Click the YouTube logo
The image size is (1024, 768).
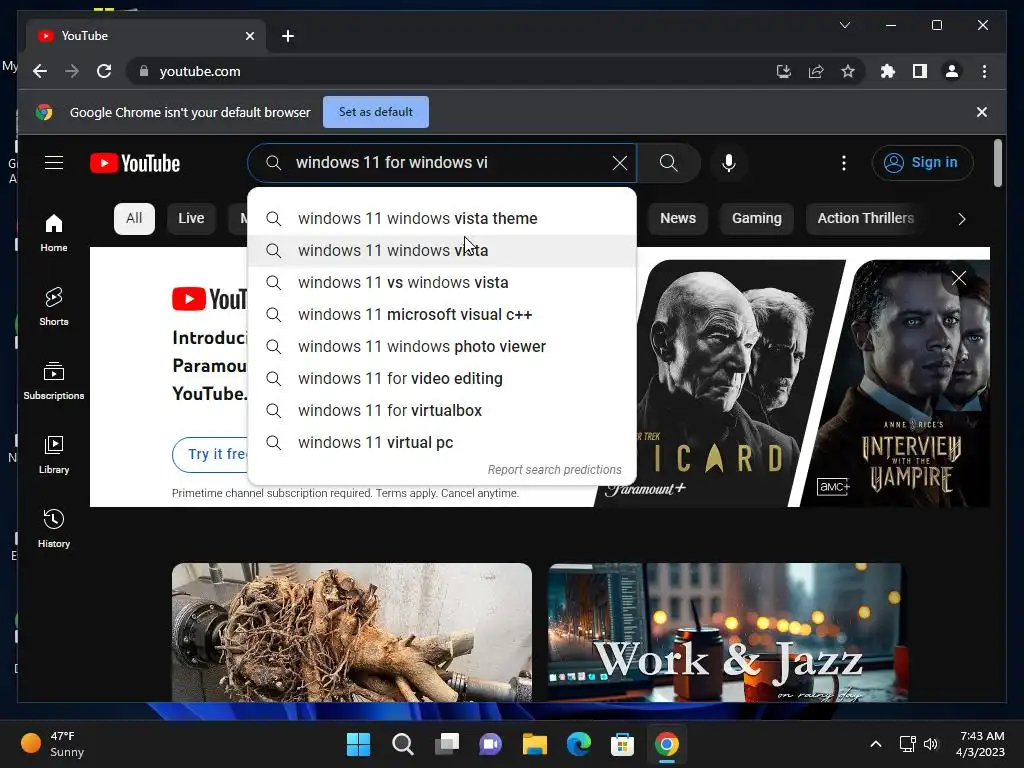(135, 163)
